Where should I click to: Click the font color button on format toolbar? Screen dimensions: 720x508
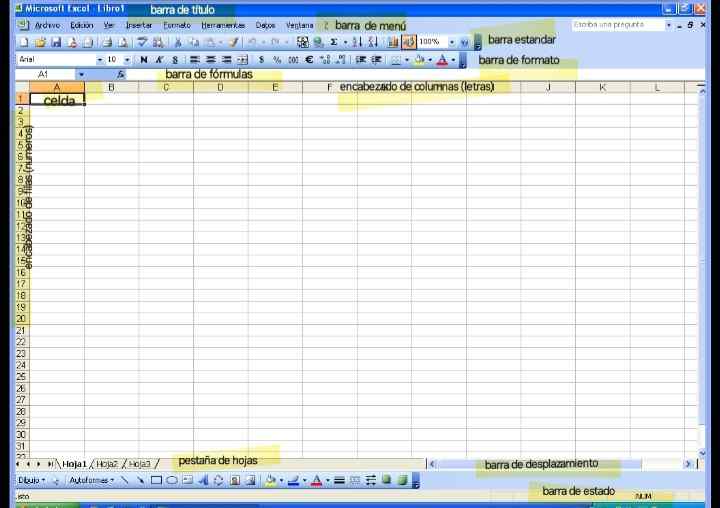(443, 60)
